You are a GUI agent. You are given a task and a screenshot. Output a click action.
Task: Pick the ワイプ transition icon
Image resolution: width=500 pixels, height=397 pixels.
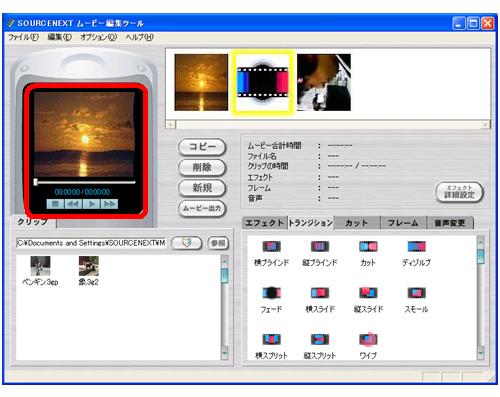(368, 339)
